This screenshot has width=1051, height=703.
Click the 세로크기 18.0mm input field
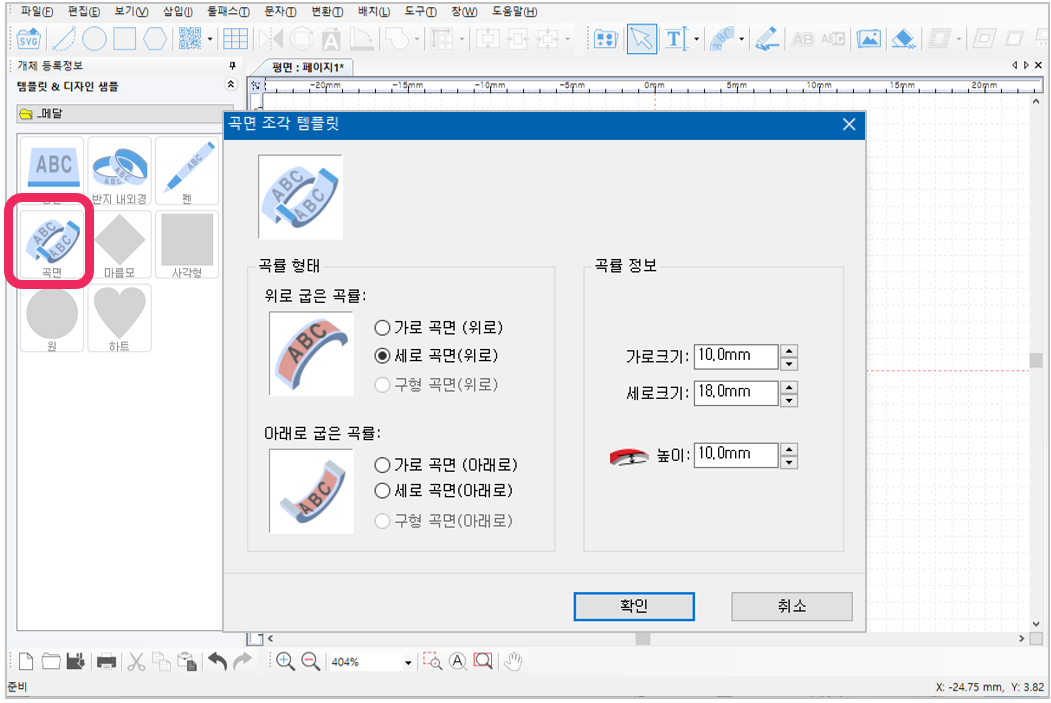tap(736, 393)
